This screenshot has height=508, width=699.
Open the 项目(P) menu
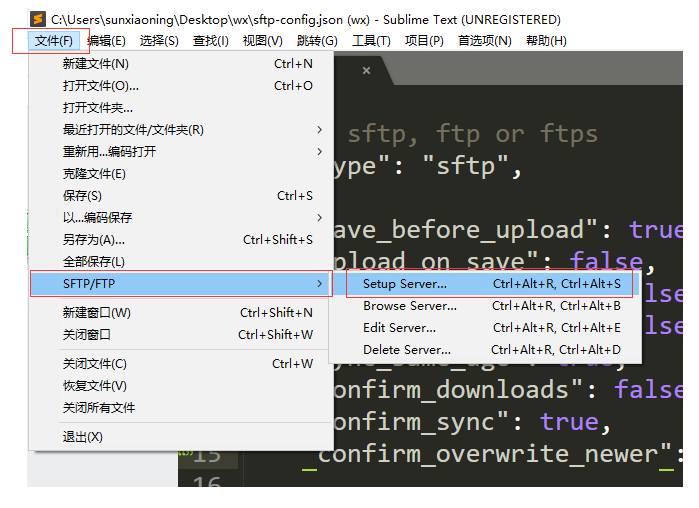tap(424, 41)
